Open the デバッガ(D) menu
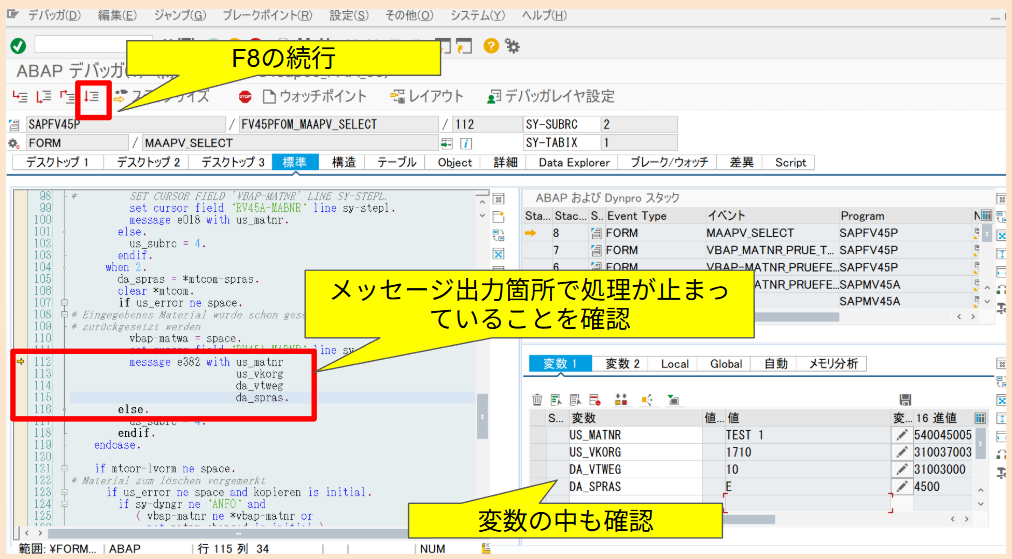This screenshot has height=559, width=1012. pyautogui.click(x=55, y=15)
